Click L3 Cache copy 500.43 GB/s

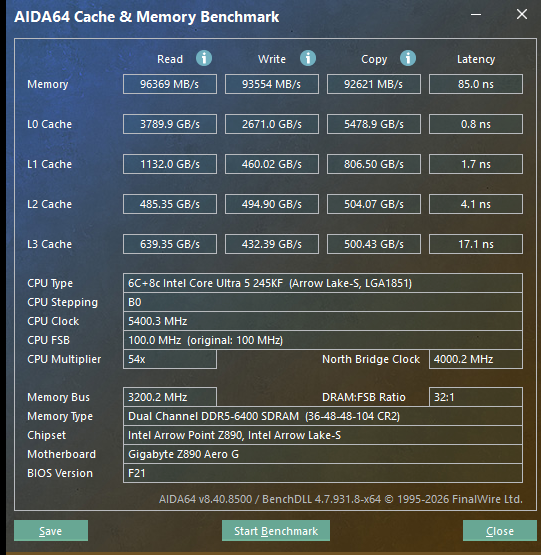(374, 244)
